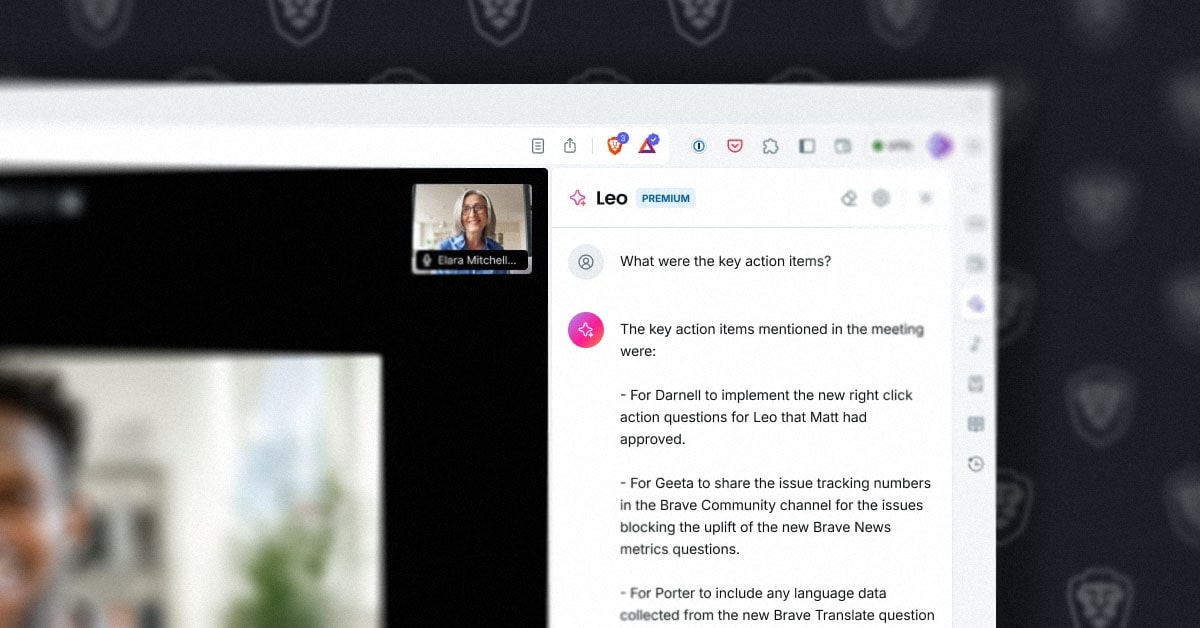Click the purple profile avatar

coord(939,146)
